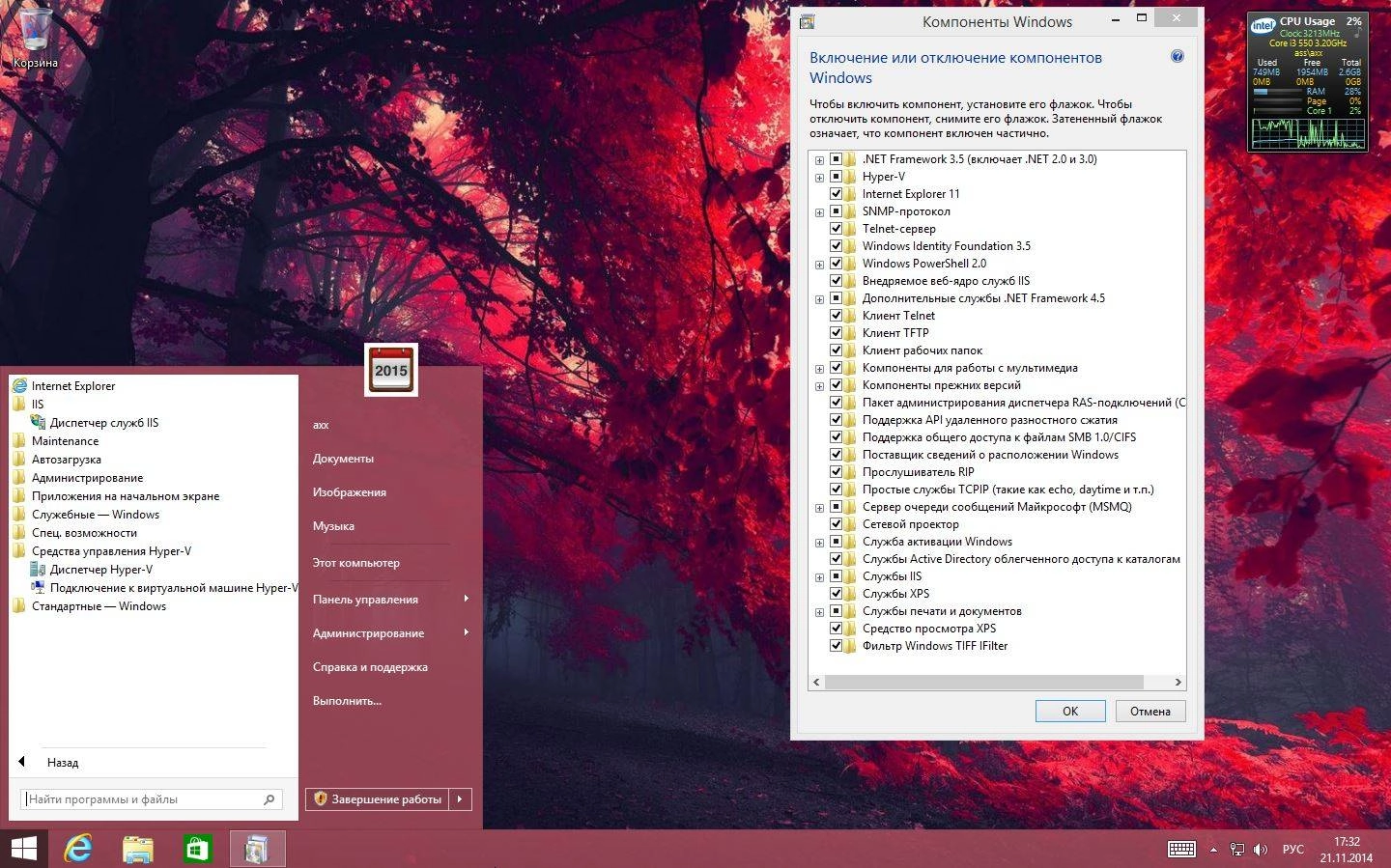Select the Windows Components taskbar button
The image size is (1391, 868).
[257, 849]
